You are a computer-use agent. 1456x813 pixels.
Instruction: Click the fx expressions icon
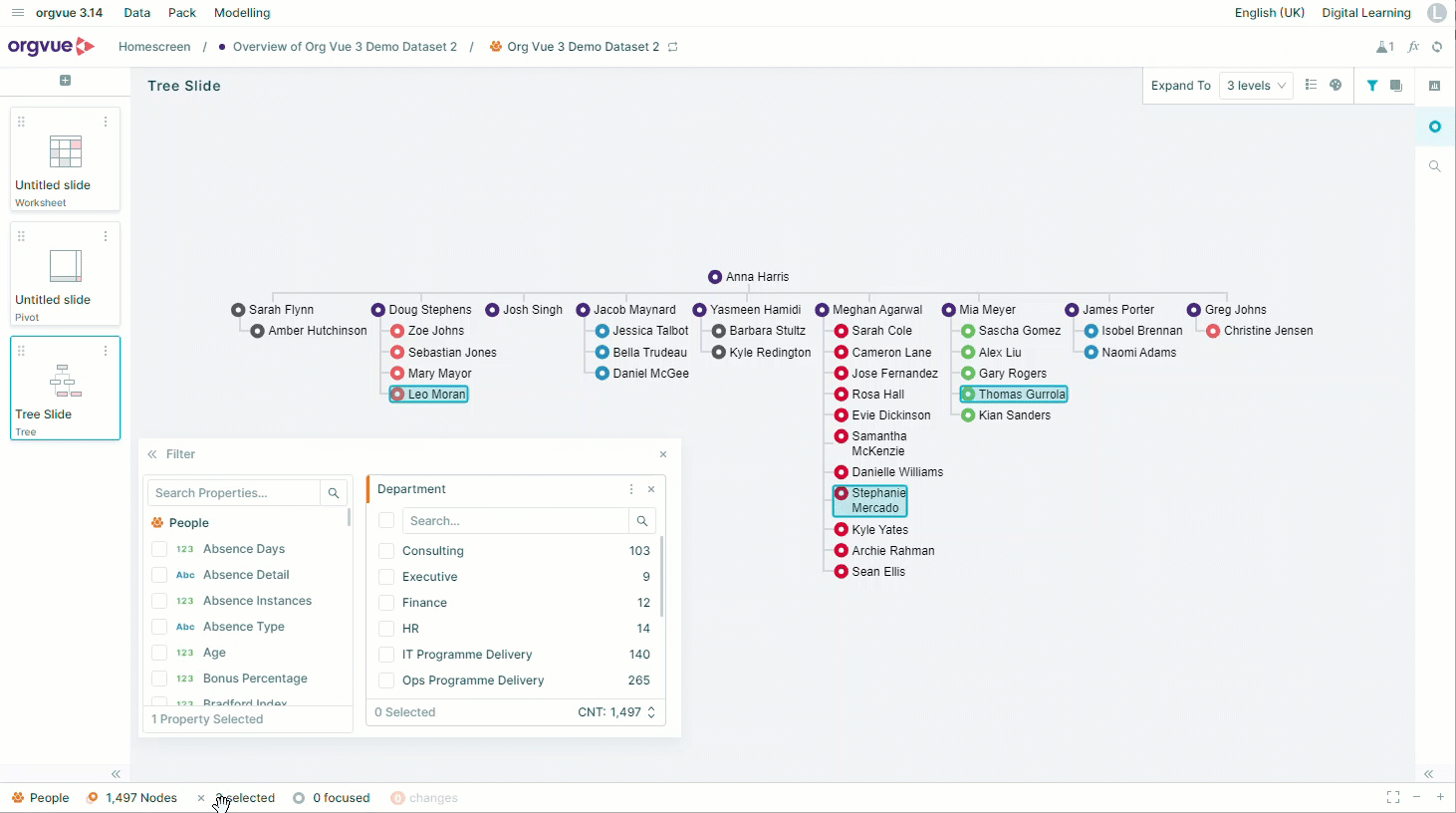[1413, 47]
